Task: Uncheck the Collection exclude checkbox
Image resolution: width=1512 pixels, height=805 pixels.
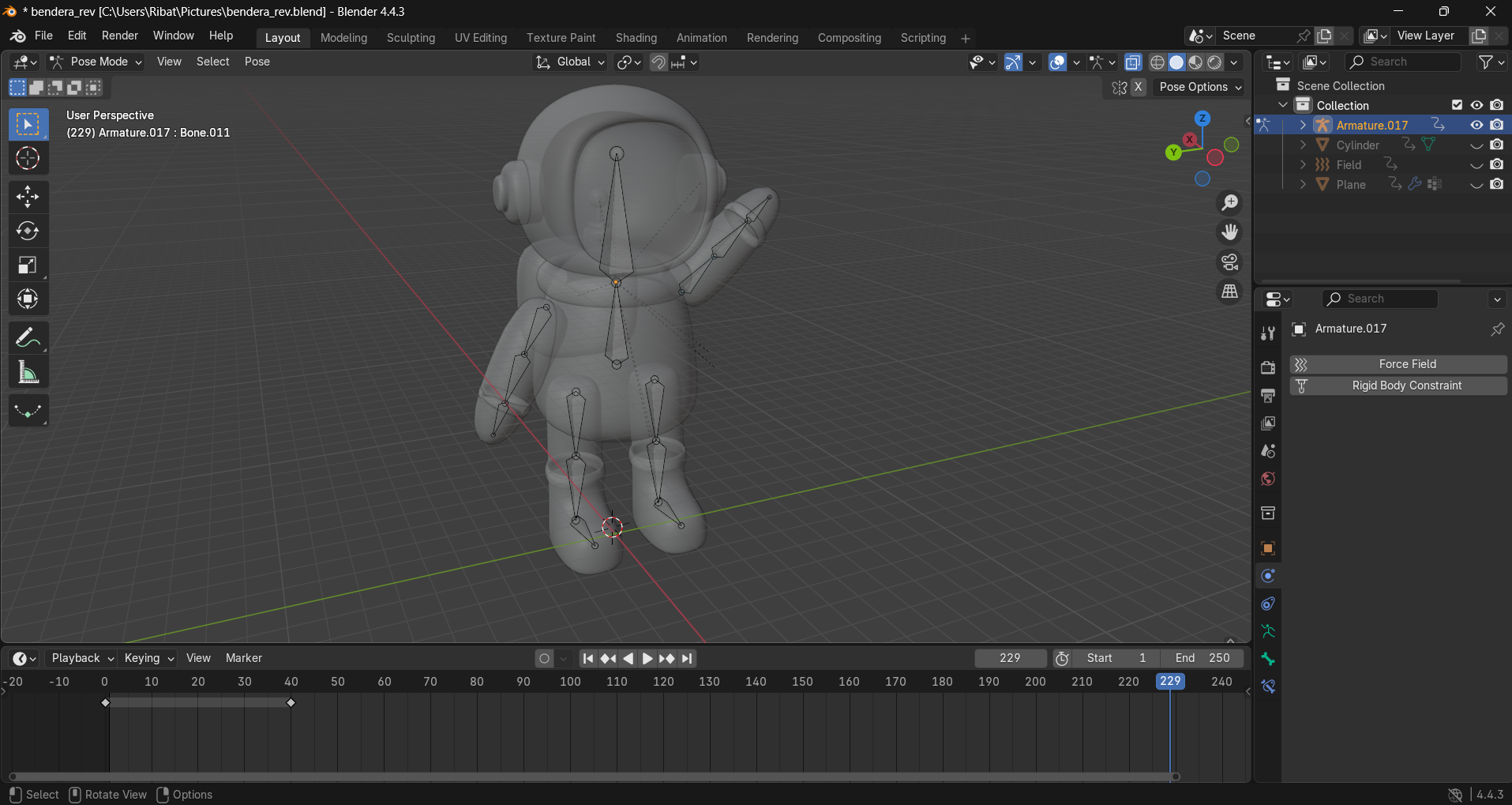Action: coord(1457,105)
